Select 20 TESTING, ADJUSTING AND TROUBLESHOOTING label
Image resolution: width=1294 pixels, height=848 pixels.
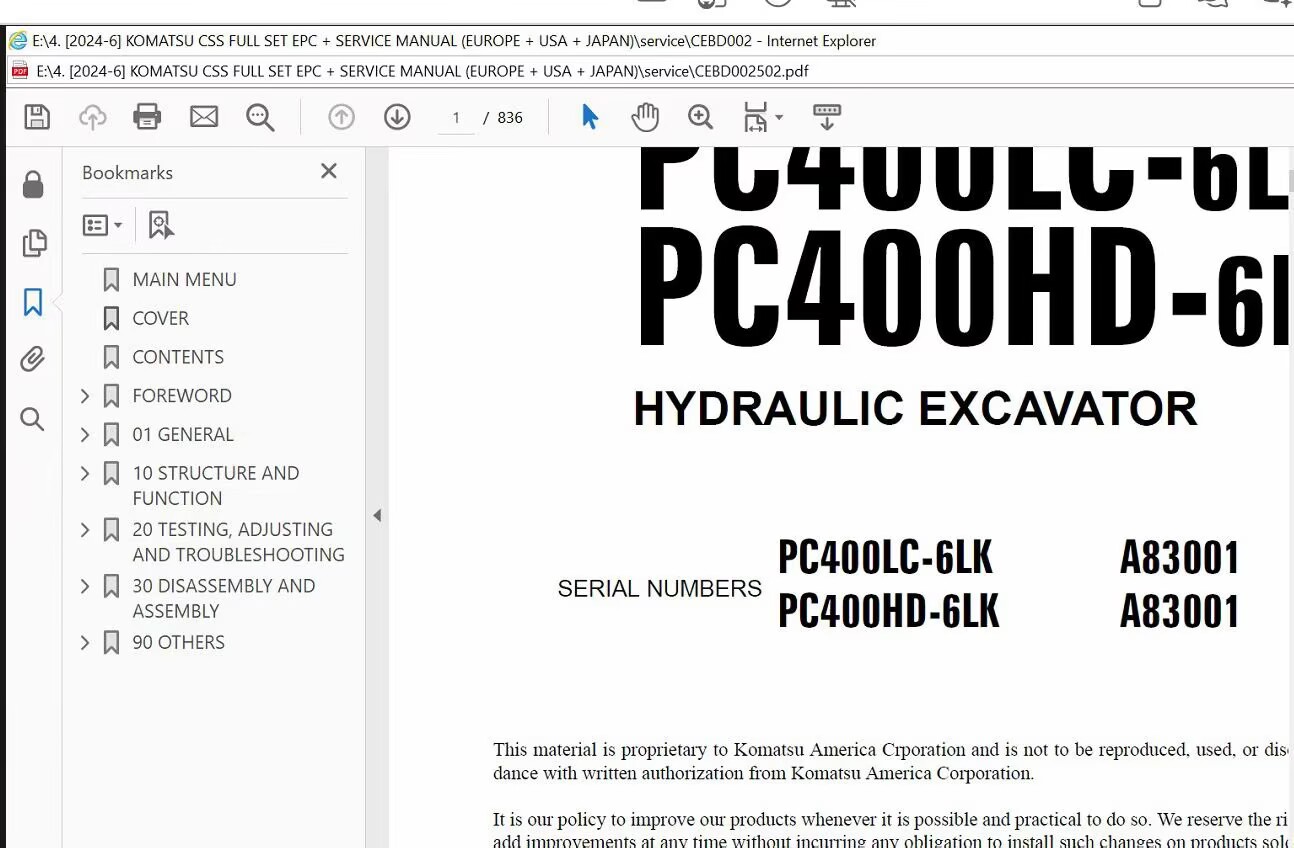coord(238,542)
